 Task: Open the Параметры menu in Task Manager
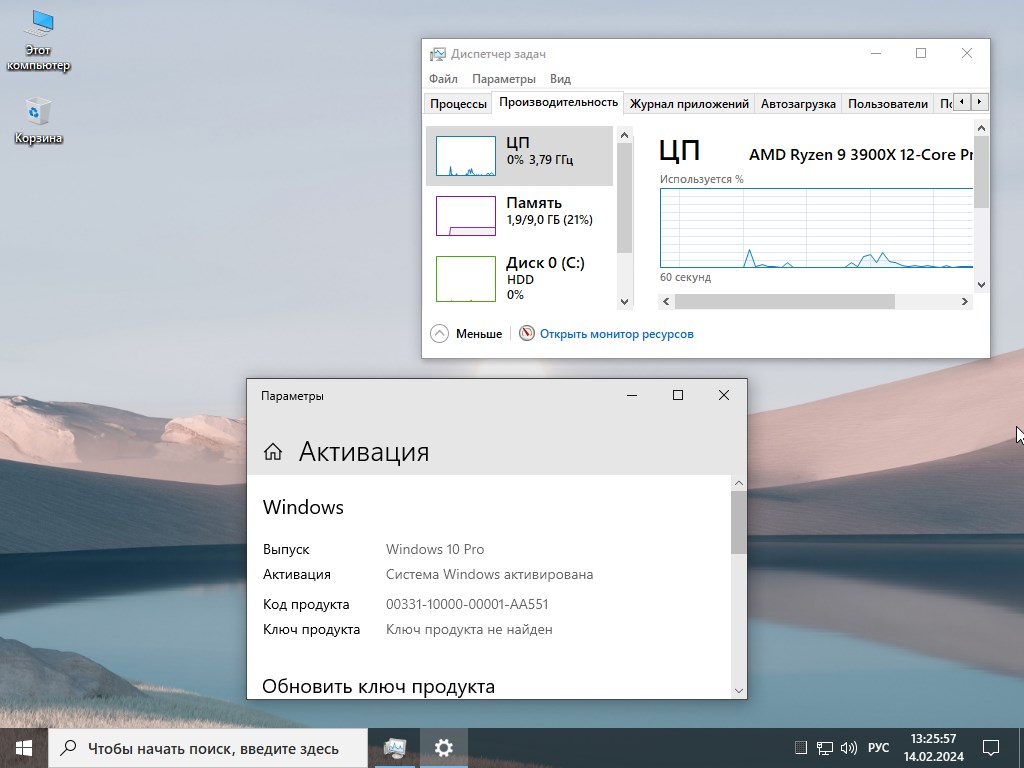click(x=504, y=78)
